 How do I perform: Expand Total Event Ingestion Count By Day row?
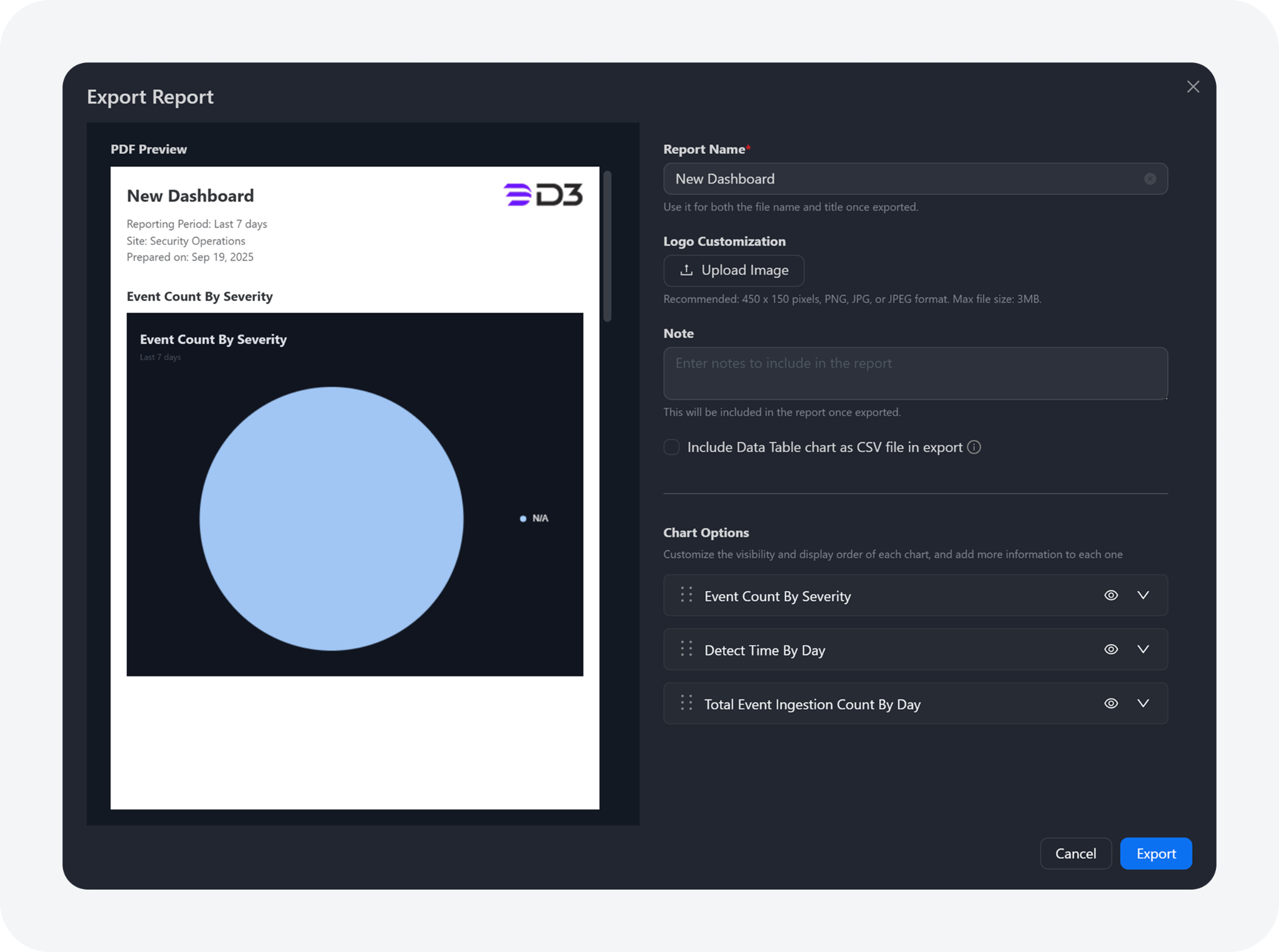coord(1143,704)
